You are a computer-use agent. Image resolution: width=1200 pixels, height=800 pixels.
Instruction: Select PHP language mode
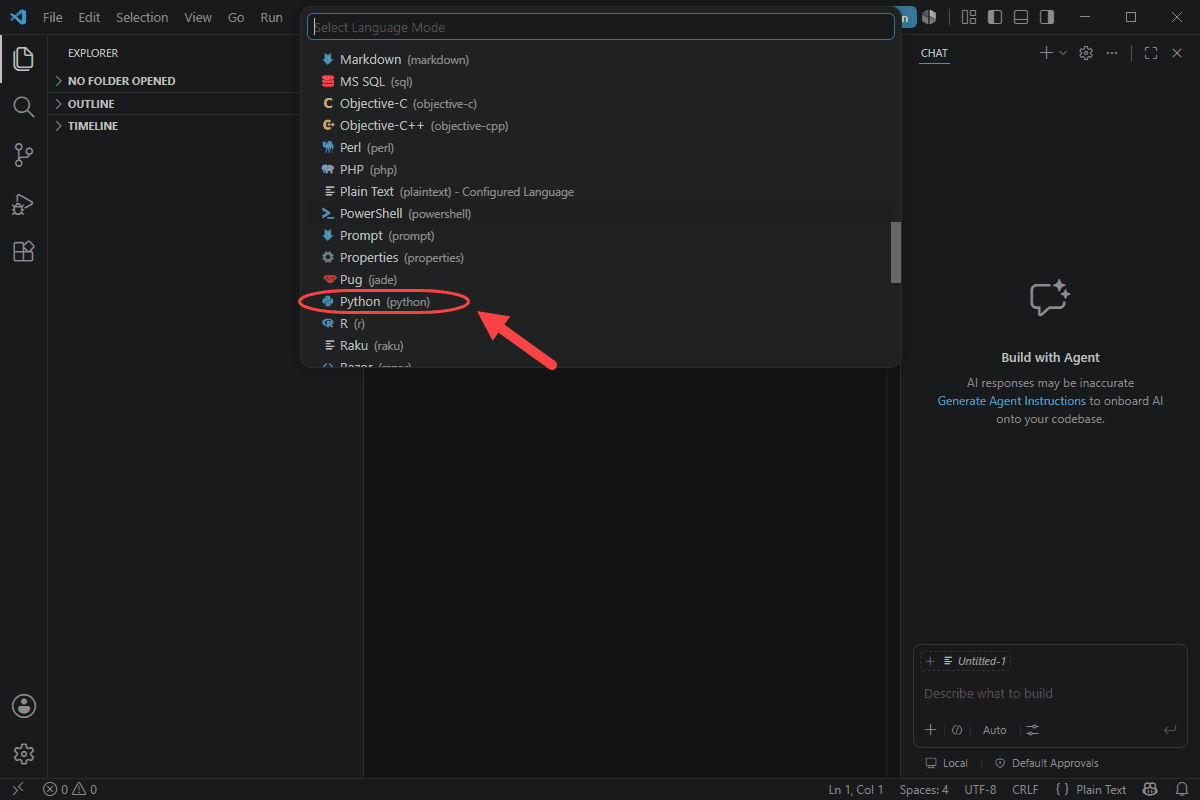click(600, 170)
